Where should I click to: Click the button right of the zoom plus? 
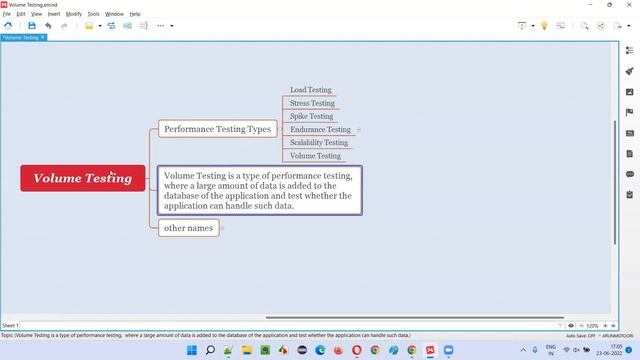coord(613,326)
